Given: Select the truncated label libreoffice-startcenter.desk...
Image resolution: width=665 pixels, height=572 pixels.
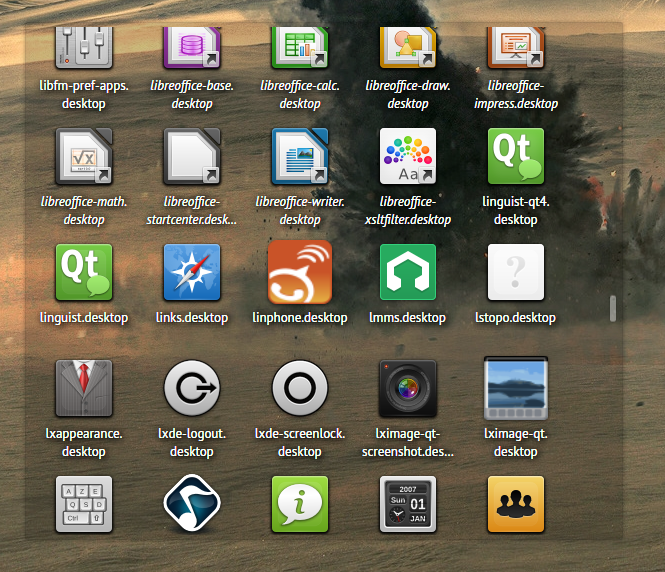Looking at the screenshot, I should pyautogui.click(x=192, y=210).
